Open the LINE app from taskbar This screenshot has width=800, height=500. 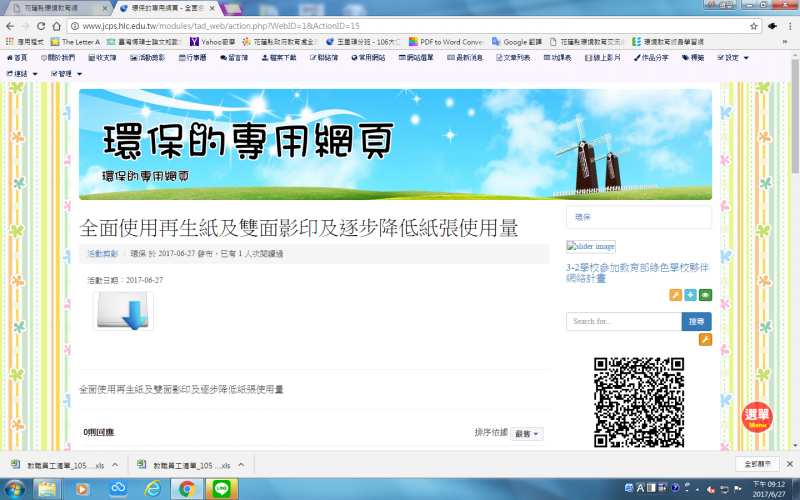pos(221,489)
